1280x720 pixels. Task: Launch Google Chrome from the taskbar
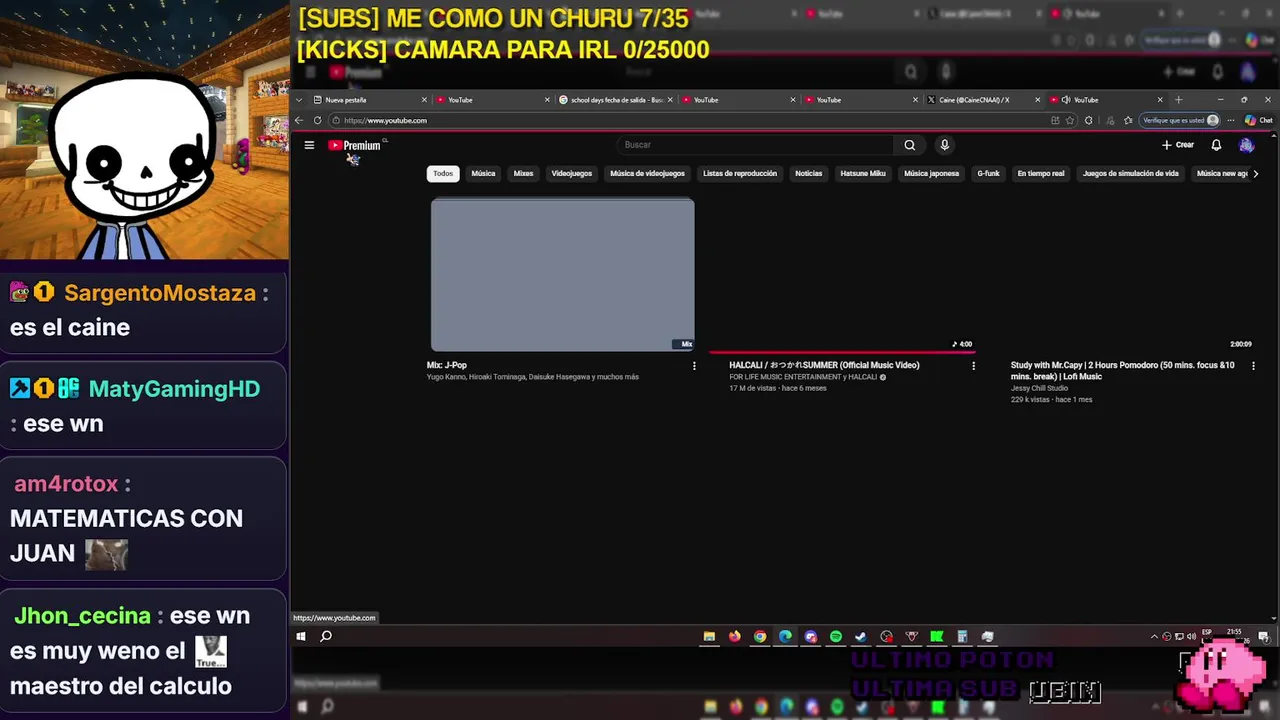click(760, 636)
